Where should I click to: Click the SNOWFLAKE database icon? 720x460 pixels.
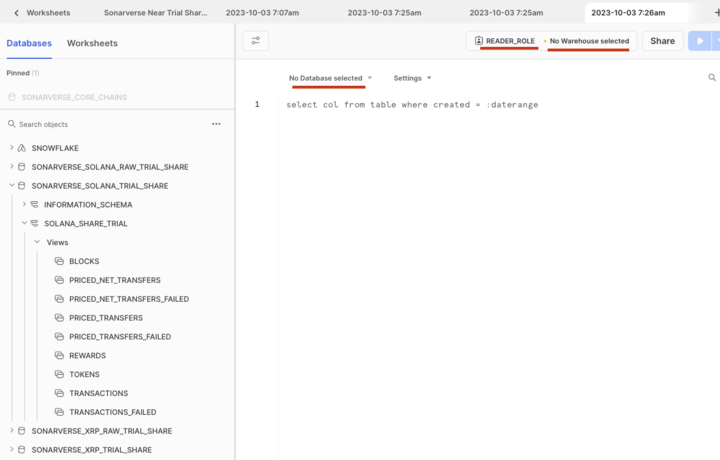(22, 148)
